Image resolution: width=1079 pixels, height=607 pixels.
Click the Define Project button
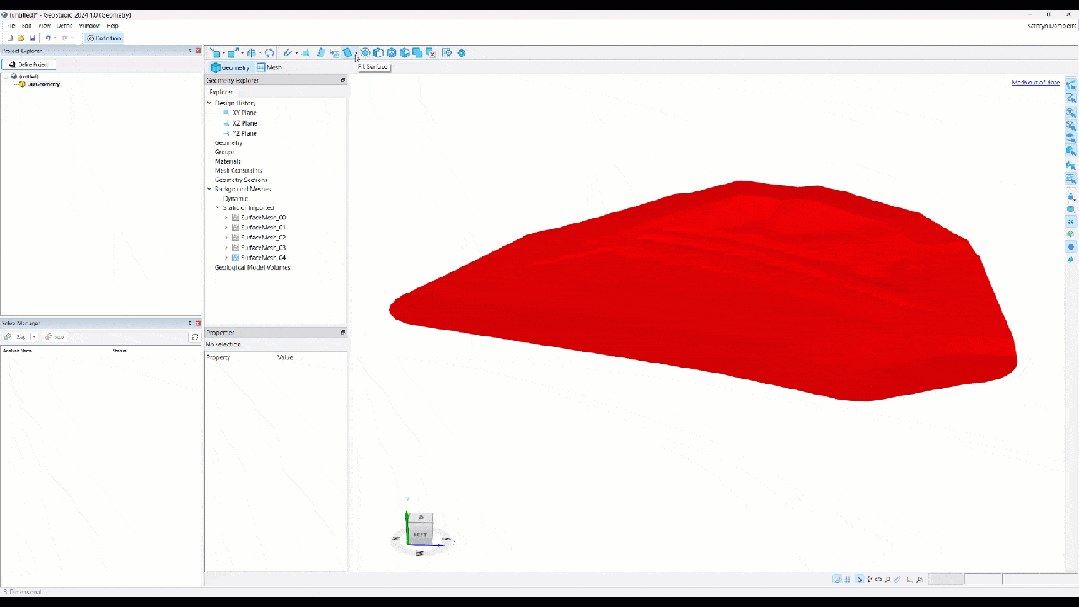click(x=30, y=64)
